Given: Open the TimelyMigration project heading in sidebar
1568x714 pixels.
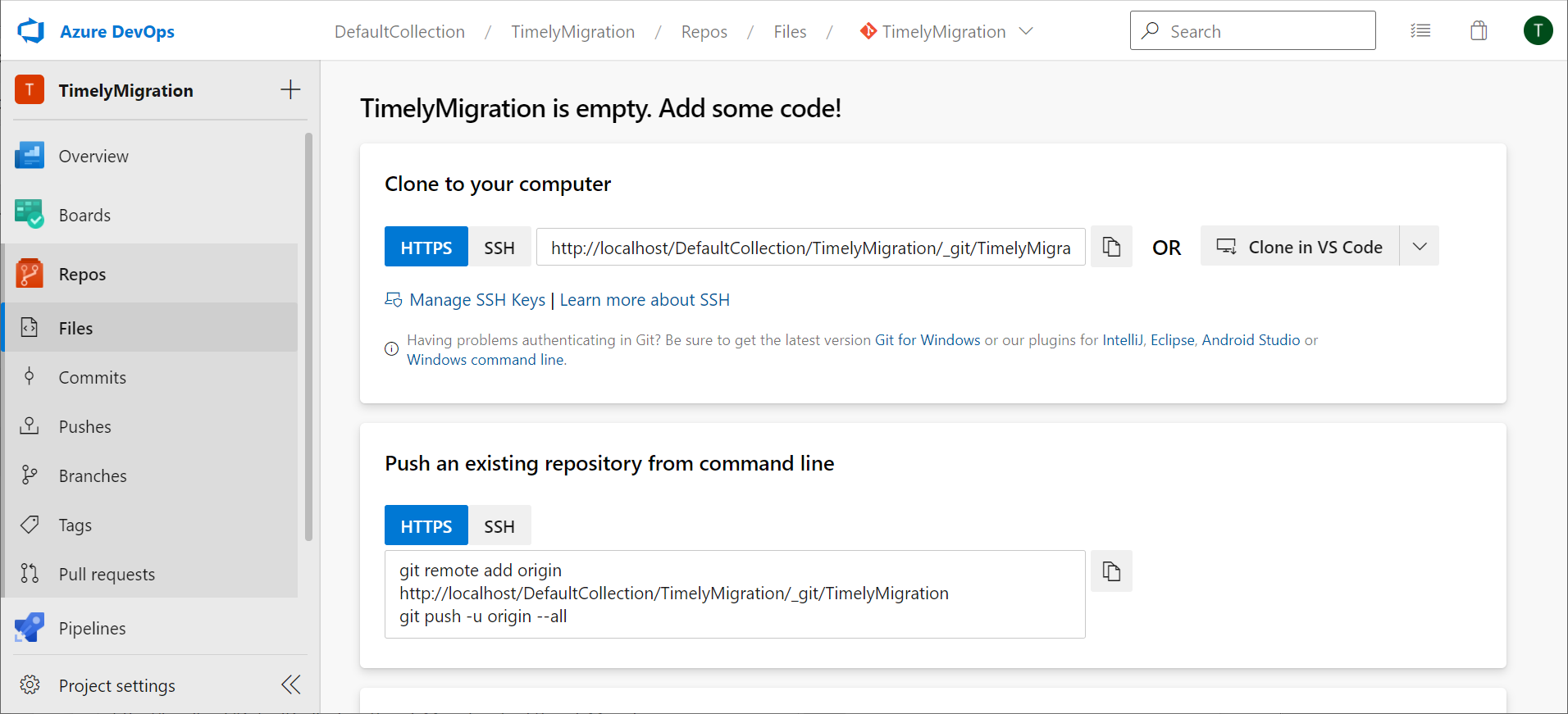Looking at the screenshot, I should click(x=125, y=90).
